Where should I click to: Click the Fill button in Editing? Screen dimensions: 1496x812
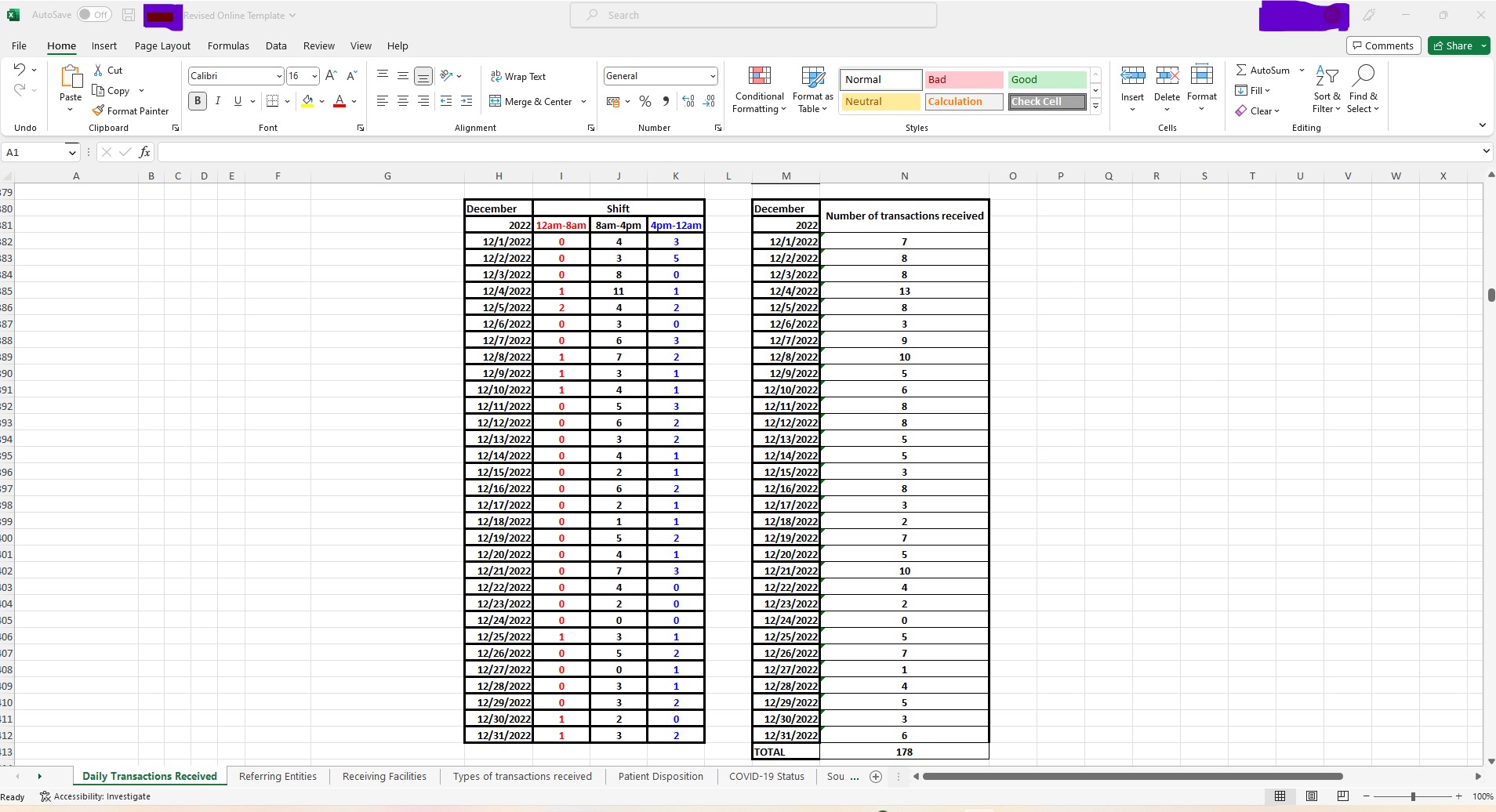point(1252,91)
